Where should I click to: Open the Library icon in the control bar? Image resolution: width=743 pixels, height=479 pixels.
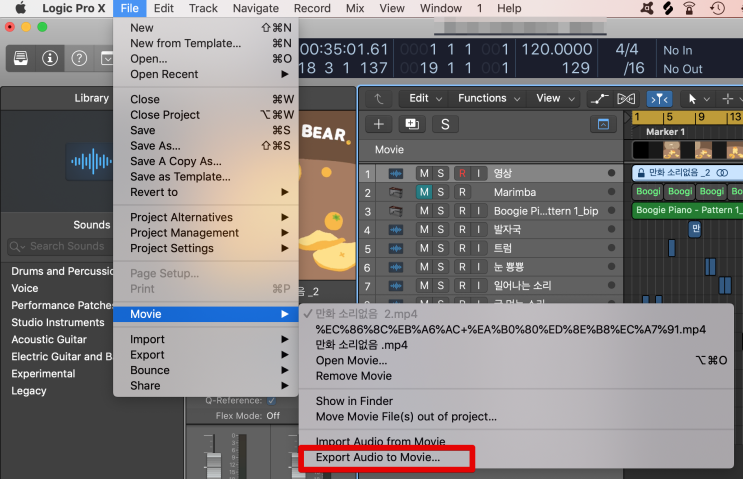[21, 58]
